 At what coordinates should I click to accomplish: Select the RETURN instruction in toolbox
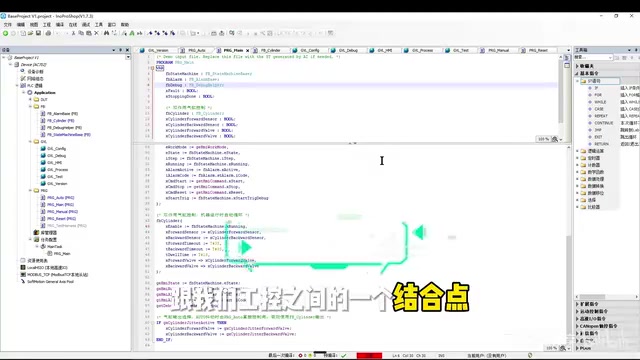click(601, 144)
